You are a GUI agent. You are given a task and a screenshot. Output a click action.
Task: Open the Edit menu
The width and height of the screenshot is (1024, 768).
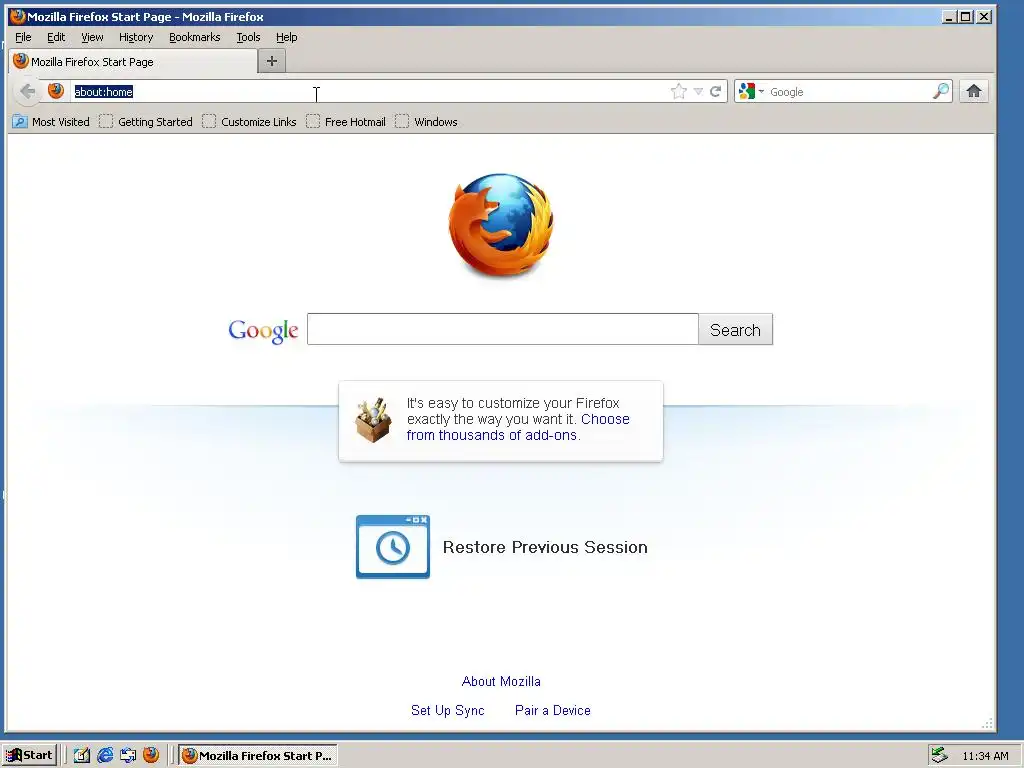point(56,37)
